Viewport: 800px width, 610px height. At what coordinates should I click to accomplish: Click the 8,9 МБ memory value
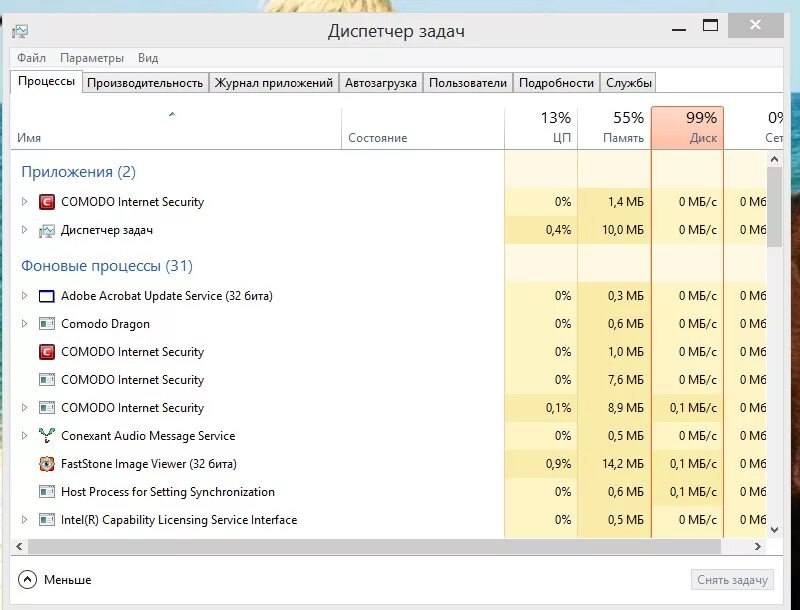point(626,408)
